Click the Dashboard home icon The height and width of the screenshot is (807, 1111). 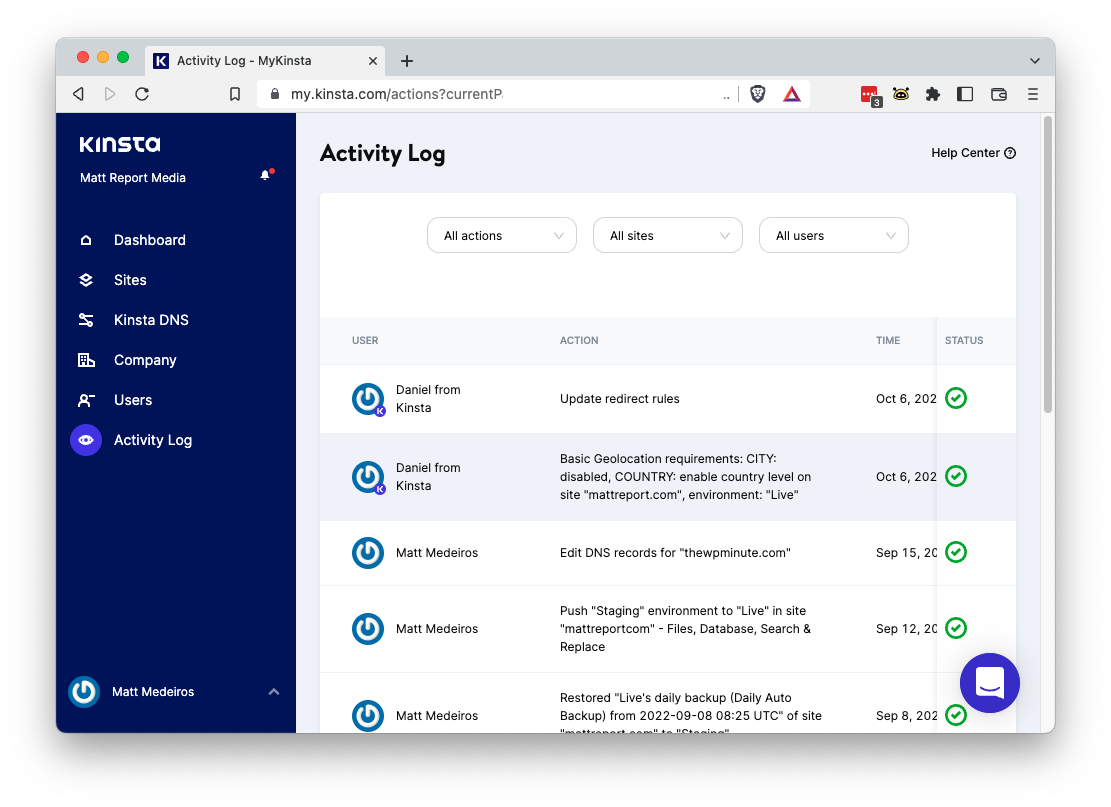coord(86,240)
